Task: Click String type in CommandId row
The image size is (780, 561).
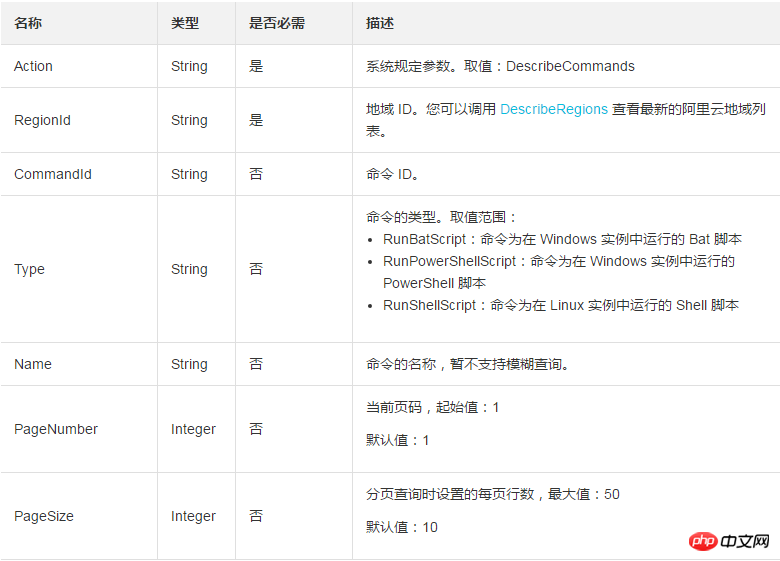Action: pyautogui.click(x=189, y=174)
